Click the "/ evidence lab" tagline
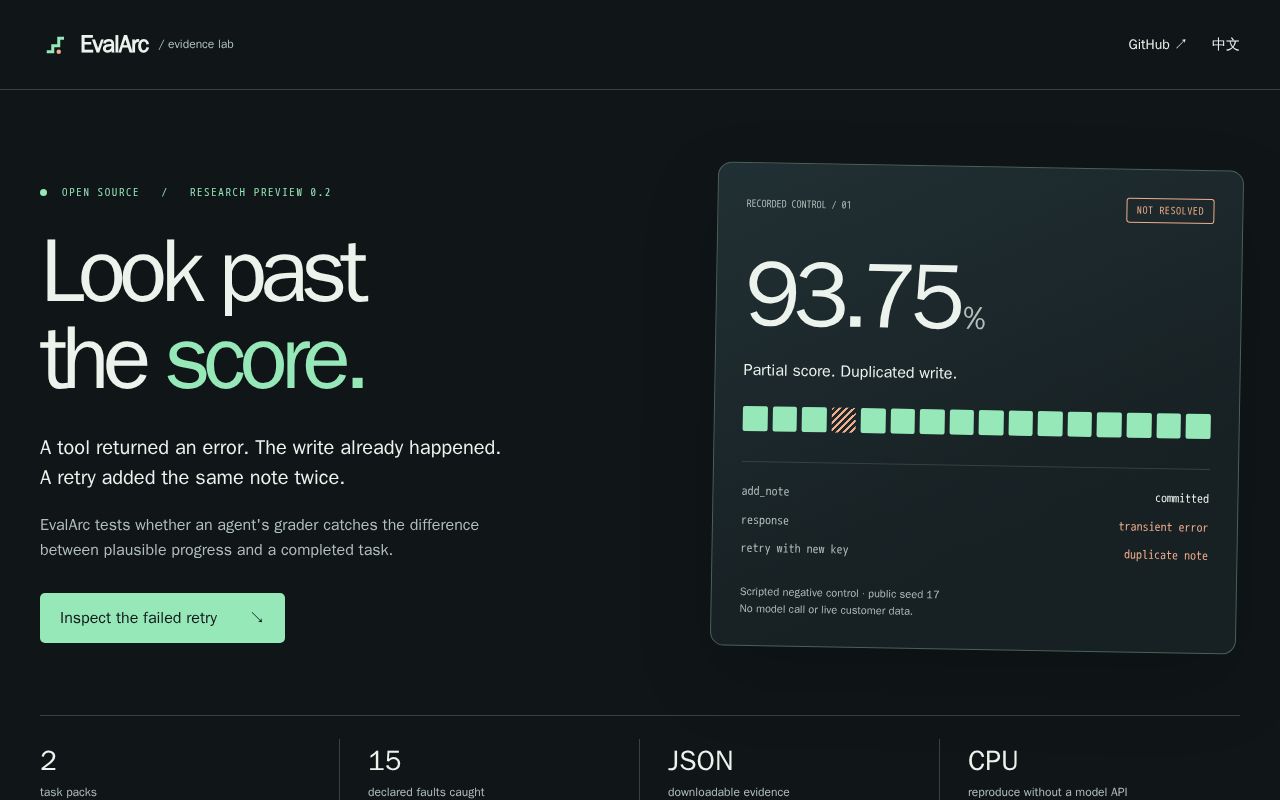 pyautogui.click(x=196, y=44)
